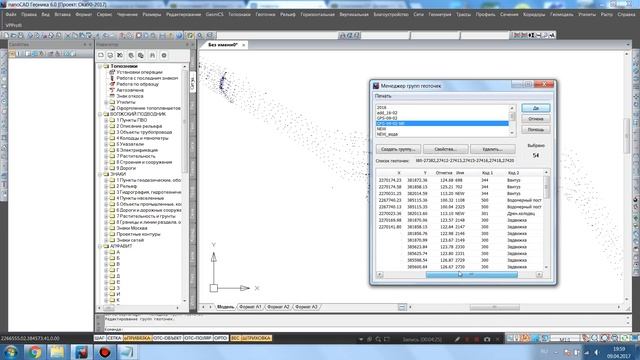Open the Рельеф menu
Viewport: 640px width, 360px height.
click(x=288, y=14)
